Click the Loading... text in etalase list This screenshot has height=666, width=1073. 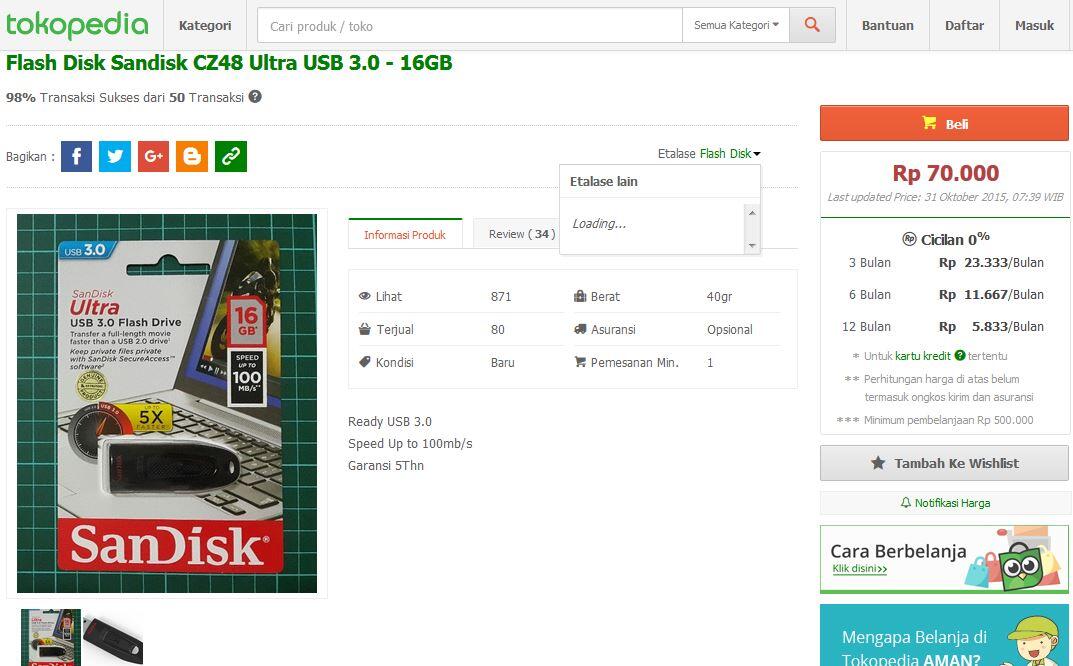pyautogui.click(x=599, y=224)
